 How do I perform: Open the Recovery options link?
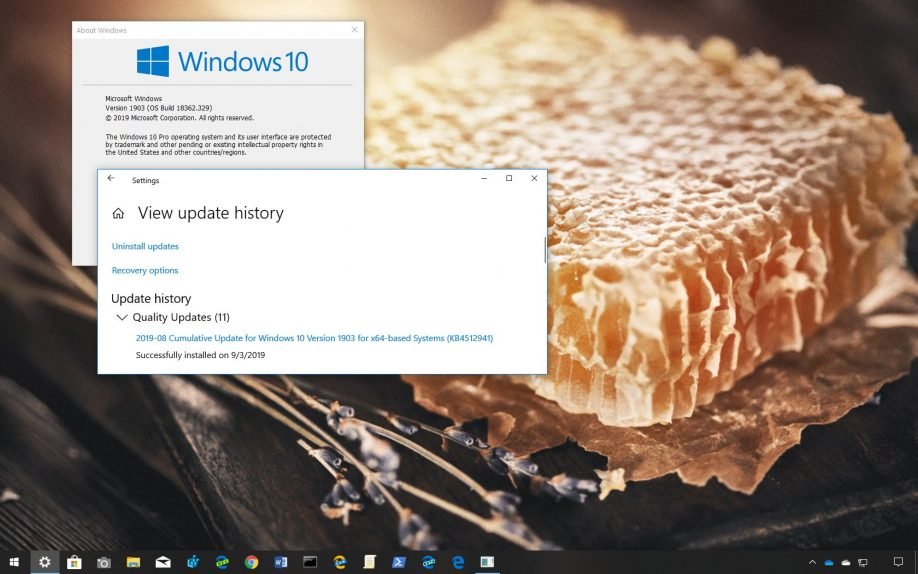(x=145, y=270)
